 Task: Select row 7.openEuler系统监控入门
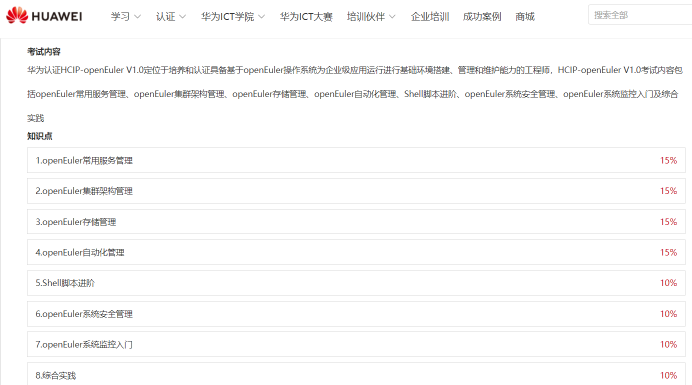click(356, 344)
